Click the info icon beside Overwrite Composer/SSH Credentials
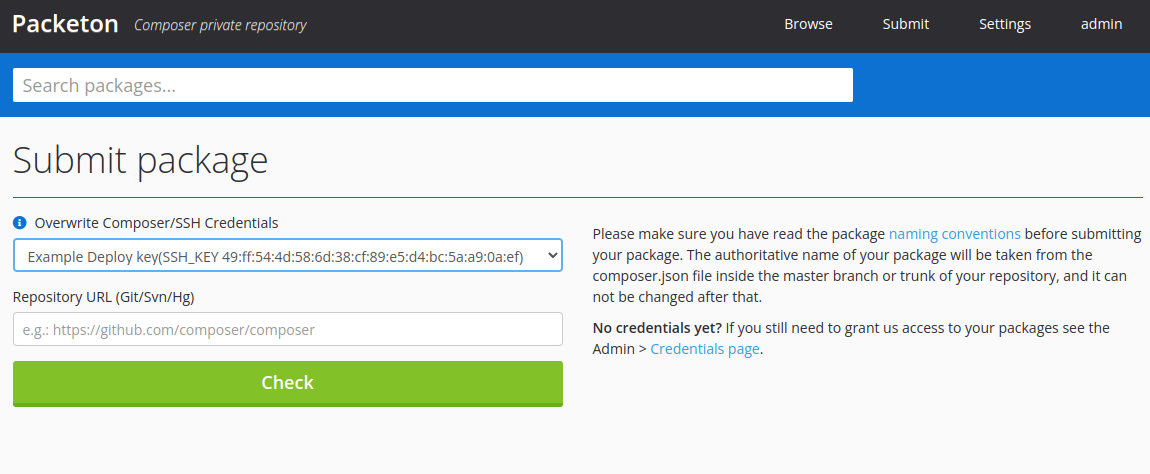Viewport: 1150px width, 474px height. click(19, 223)
